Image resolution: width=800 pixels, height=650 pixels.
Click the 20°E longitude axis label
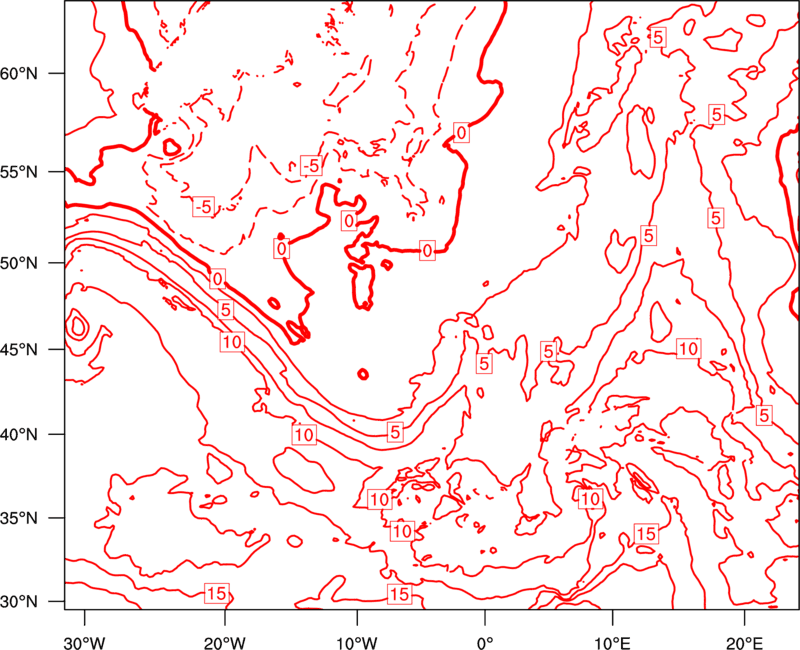pyautogui.click(x=744, y=642)
